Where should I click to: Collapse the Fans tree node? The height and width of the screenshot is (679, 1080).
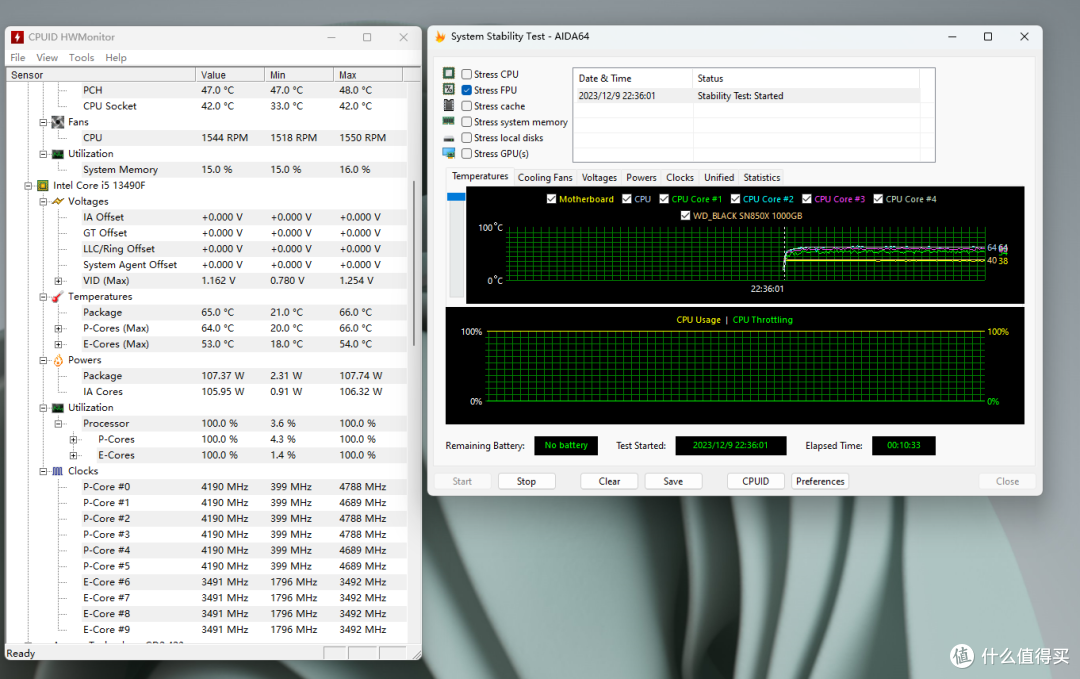coord(43,122)
